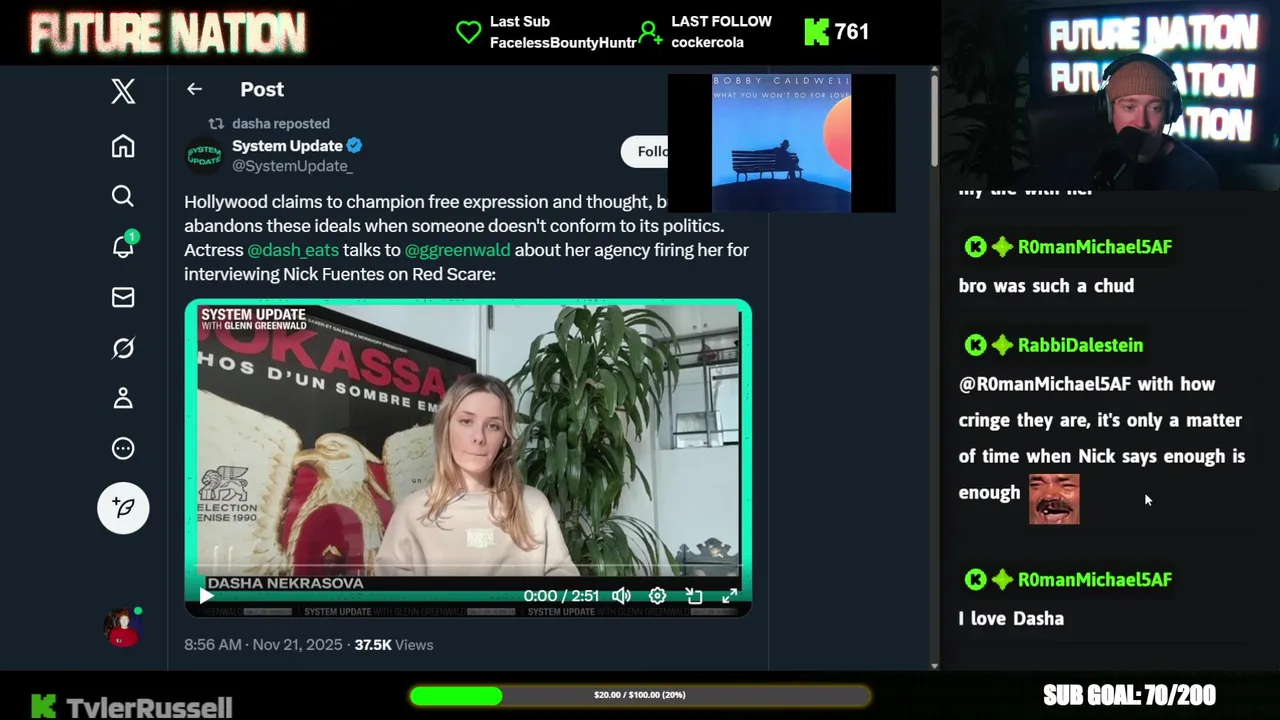The height and width of the screenshot is (720, 1280).
Task: Toggle fullscreen on the video
Action: tap(730, 596)
